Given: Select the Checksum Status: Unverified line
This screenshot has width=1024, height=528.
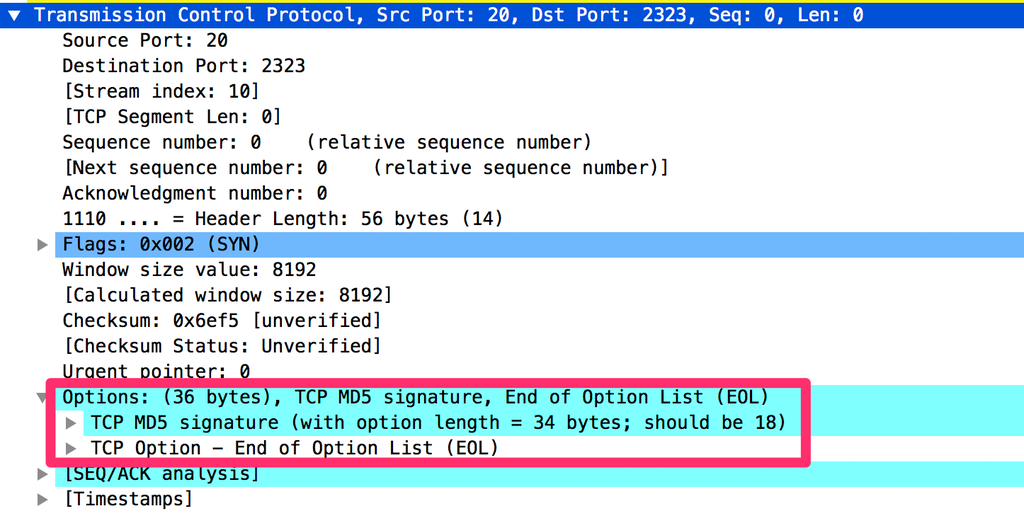Looking at the screenshot, I should click(x=221, y=346).
